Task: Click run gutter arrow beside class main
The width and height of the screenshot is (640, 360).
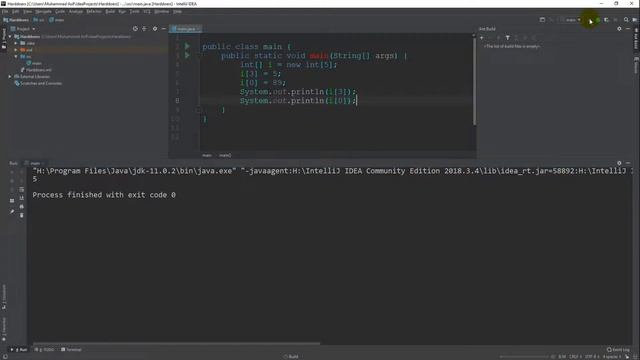Action: point(187,46)
